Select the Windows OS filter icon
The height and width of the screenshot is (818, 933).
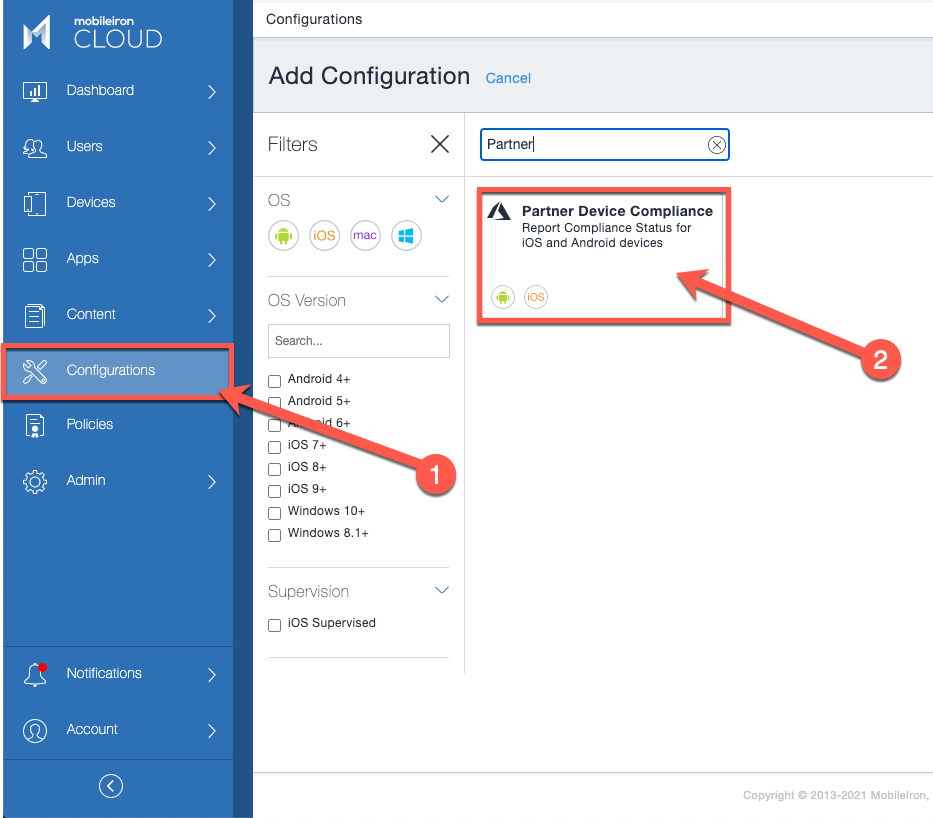pos(406,236)
